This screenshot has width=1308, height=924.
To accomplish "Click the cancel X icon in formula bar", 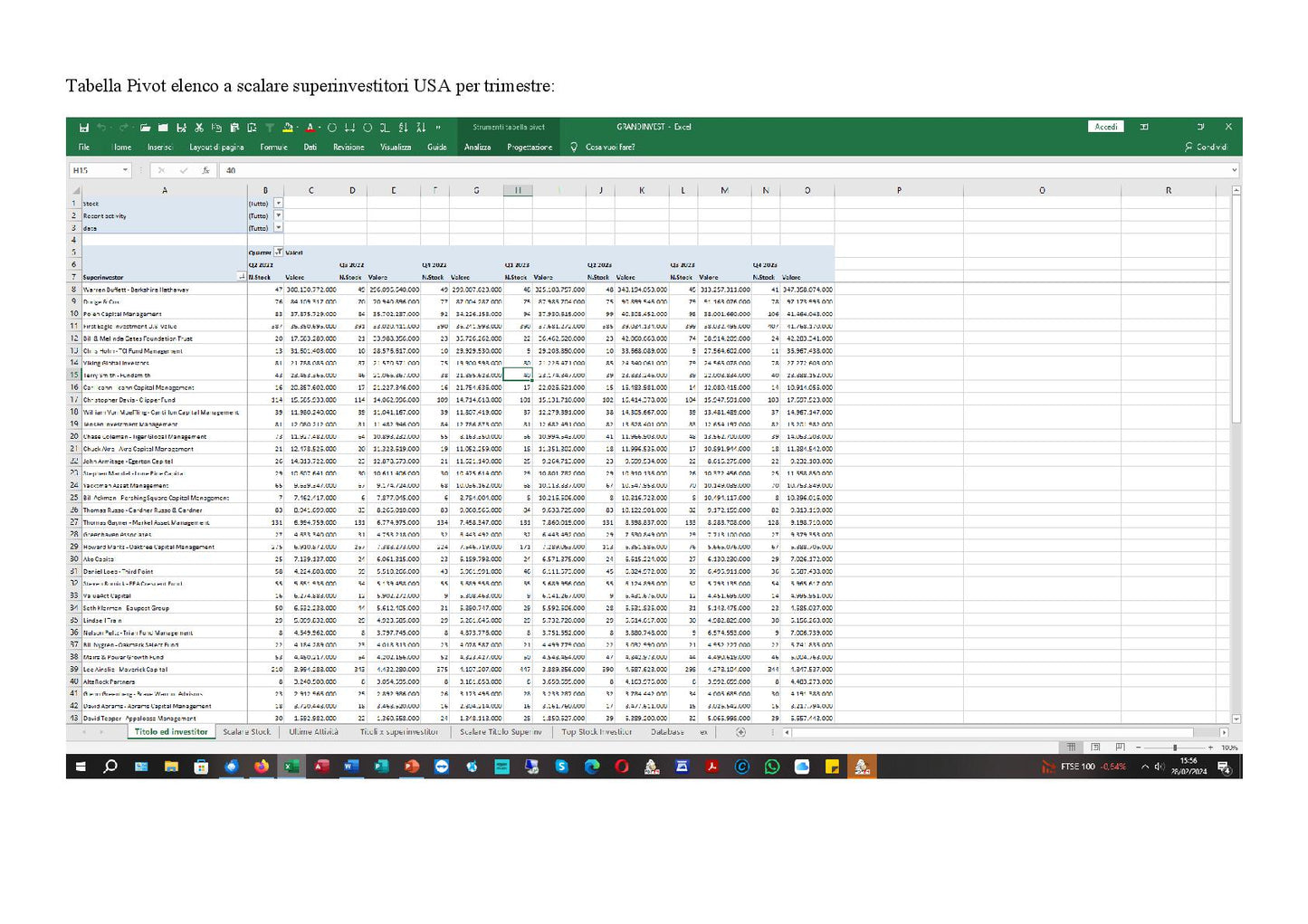I will [161, 170].
